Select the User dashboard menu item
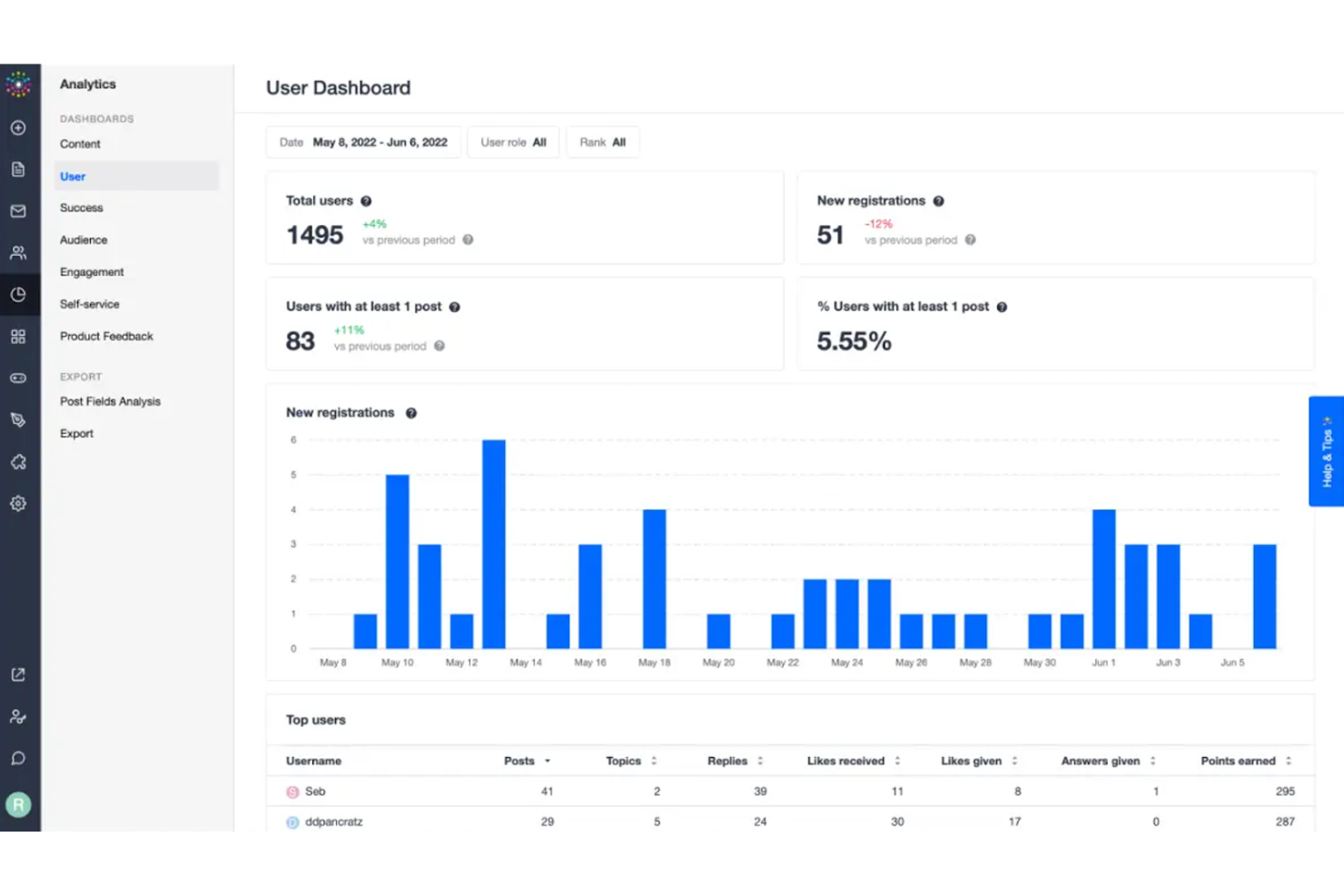Viewport: 1344px width, 896px height. point(136,177)
